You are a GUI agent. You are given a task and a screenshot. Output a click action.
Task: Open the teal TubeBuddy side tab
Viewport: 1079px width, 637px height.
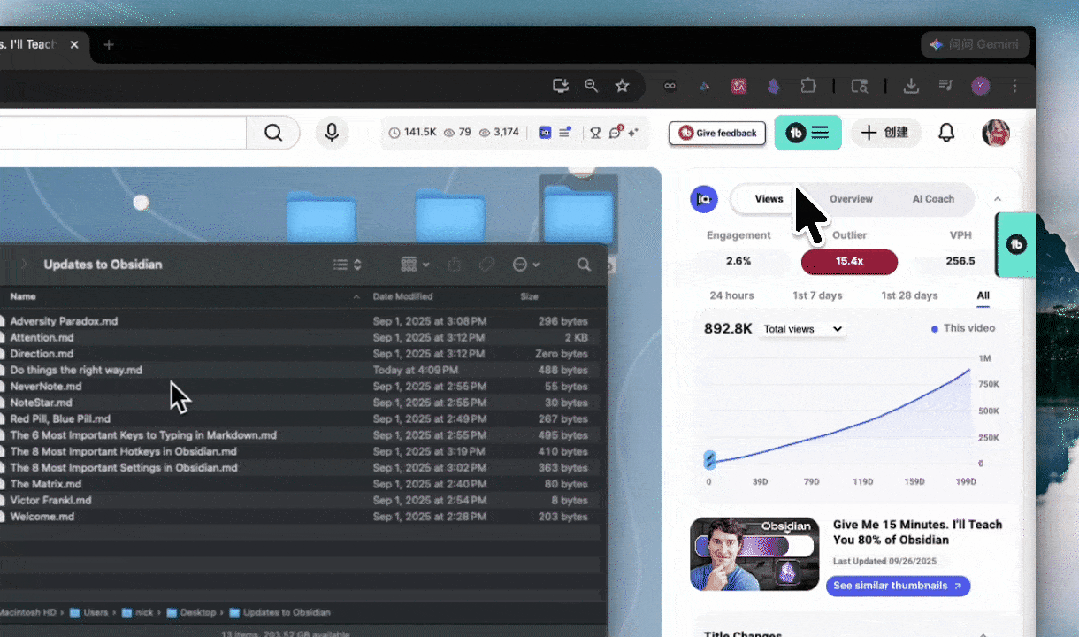coord(1016,245)
